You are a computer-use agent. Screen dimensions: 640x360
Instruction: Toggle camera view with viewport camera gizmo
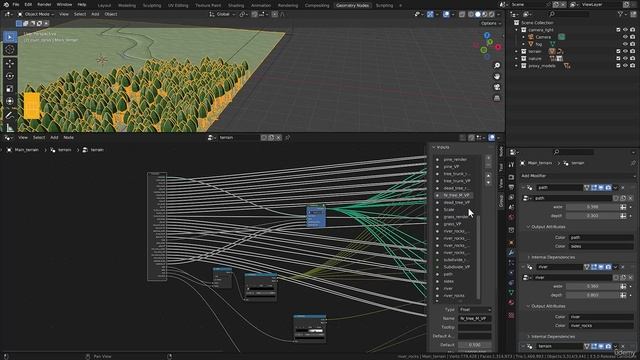pos(497,87)
